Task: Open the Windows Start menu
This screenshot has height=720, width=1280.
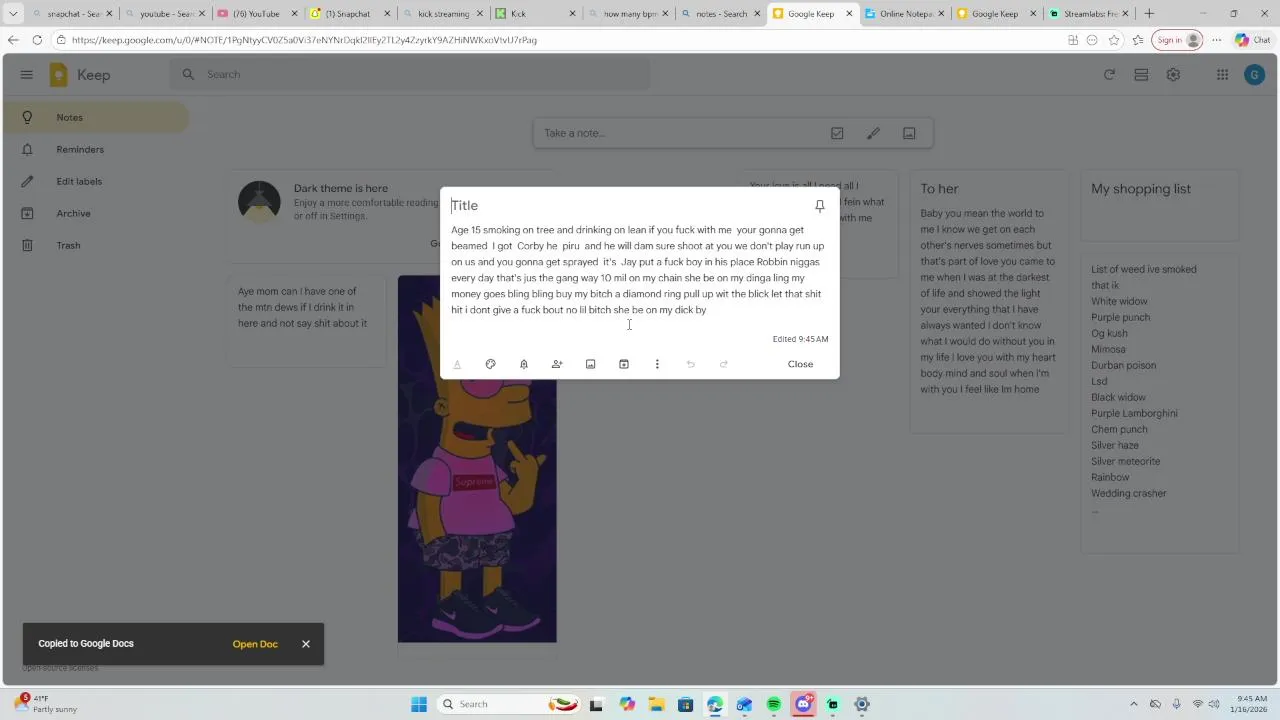Action: [419, 704]
